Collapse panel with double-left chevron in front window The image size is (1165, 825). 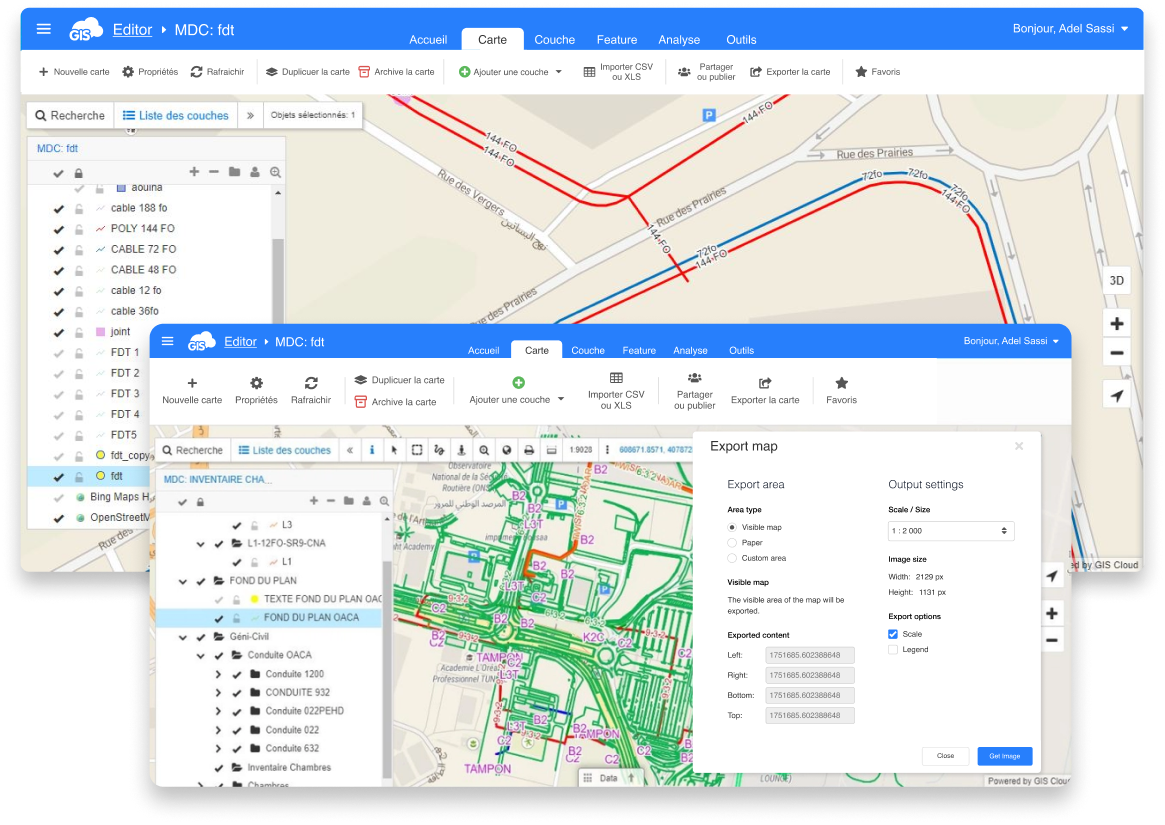point(350,450)
